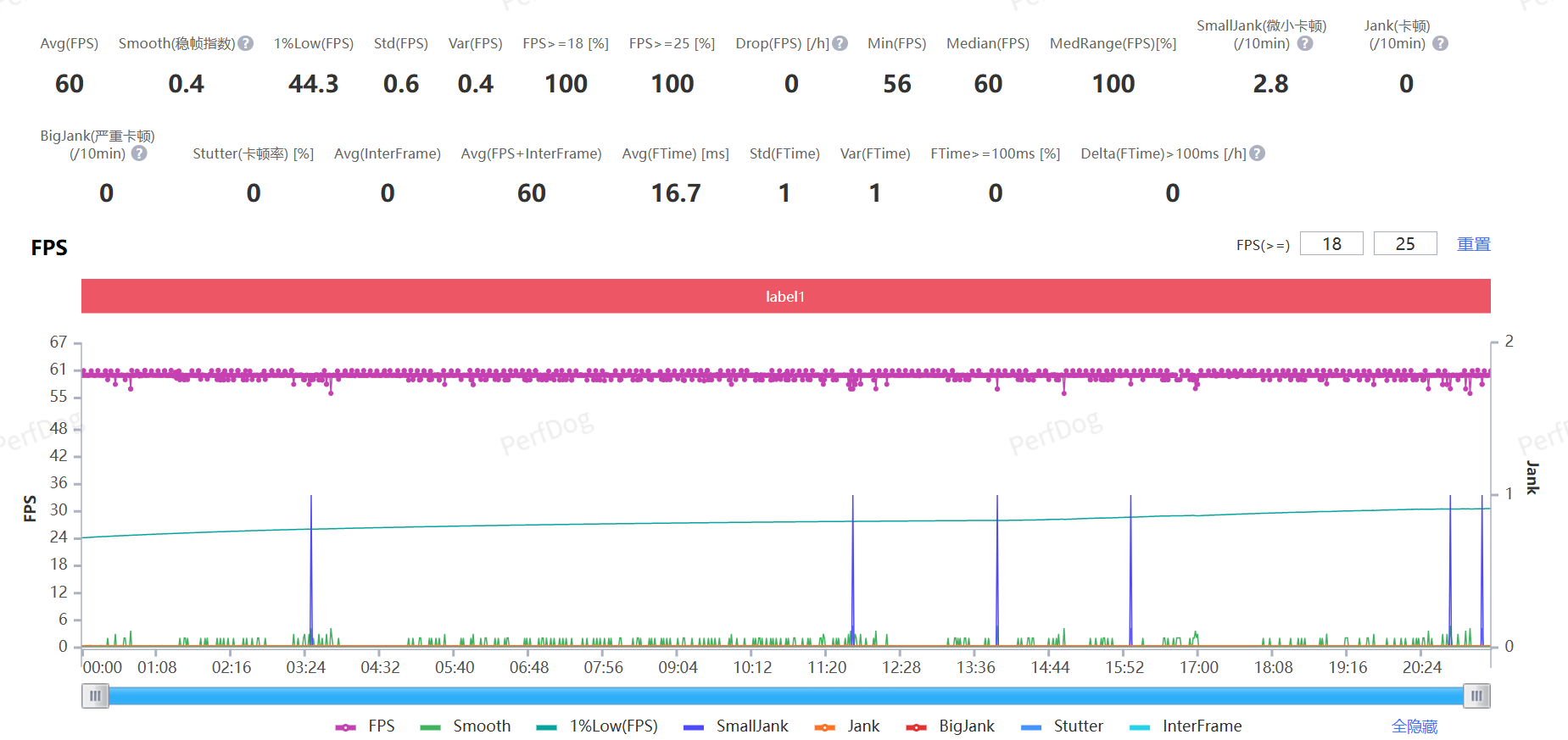The width and height of the screenshot is (1568, 740).
Task: Click the 12:28 time axis label
Action: point(901,667)
